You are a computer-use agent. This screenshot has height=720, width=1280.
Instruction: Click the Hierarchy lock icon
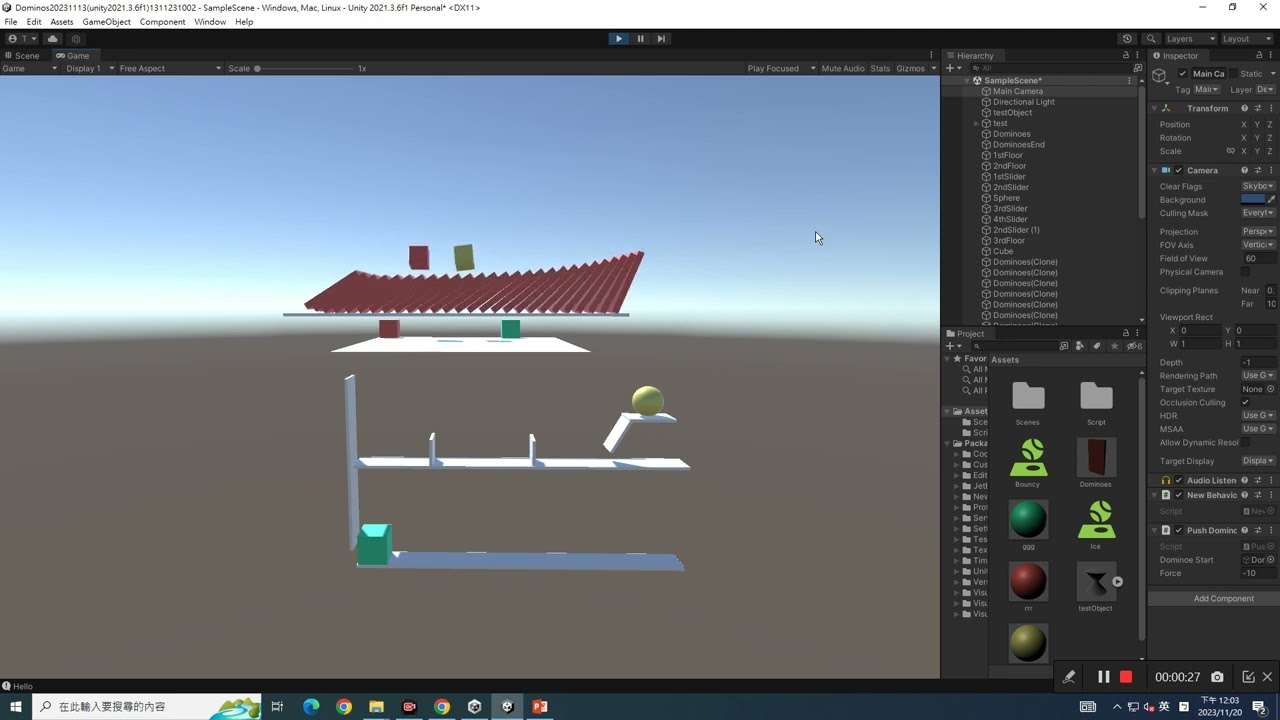tap(1125, 56)
